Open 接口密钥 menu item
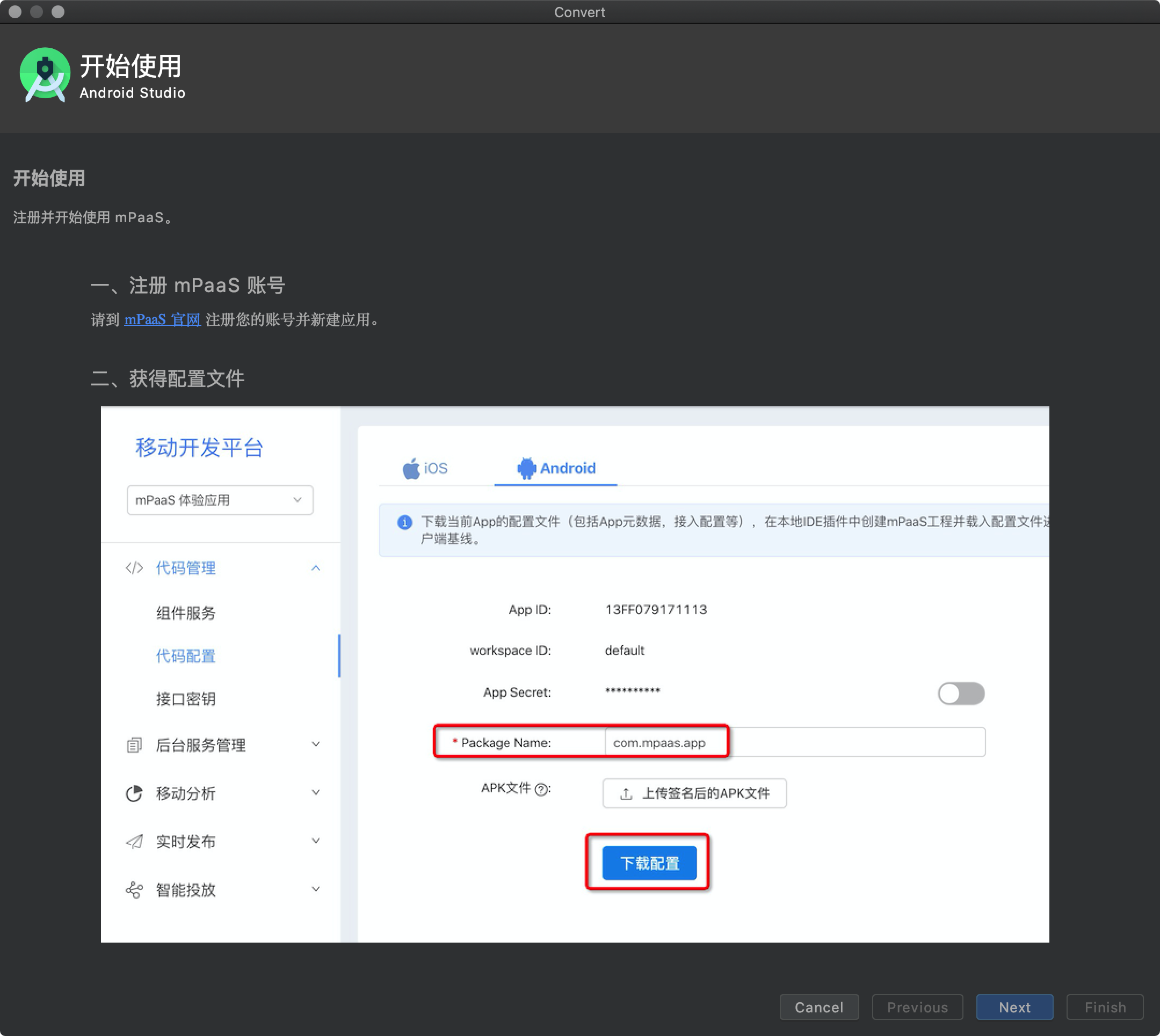Screen dimensions: 1160x1036 tap(186, 699)
